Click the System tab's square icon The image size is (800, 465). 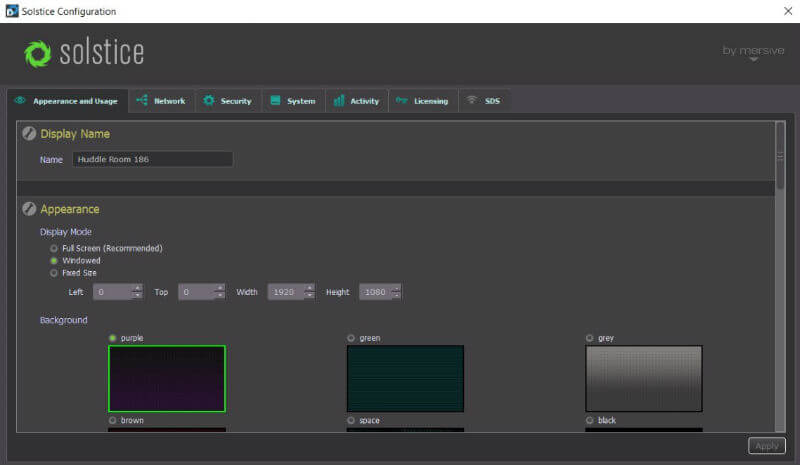point(275,100)
